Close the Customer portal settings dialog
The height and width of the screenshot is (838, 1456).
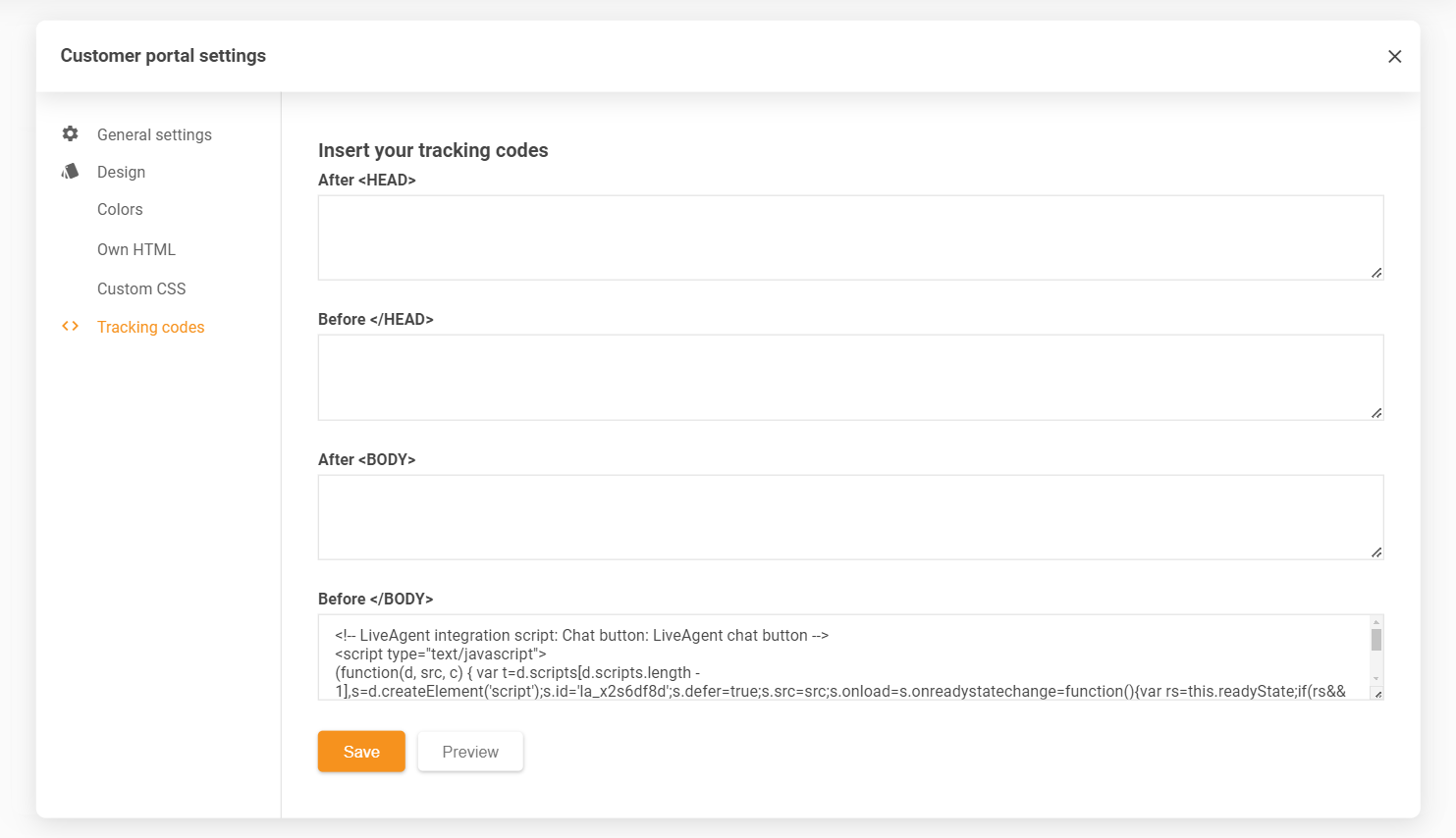[1394, 57]
